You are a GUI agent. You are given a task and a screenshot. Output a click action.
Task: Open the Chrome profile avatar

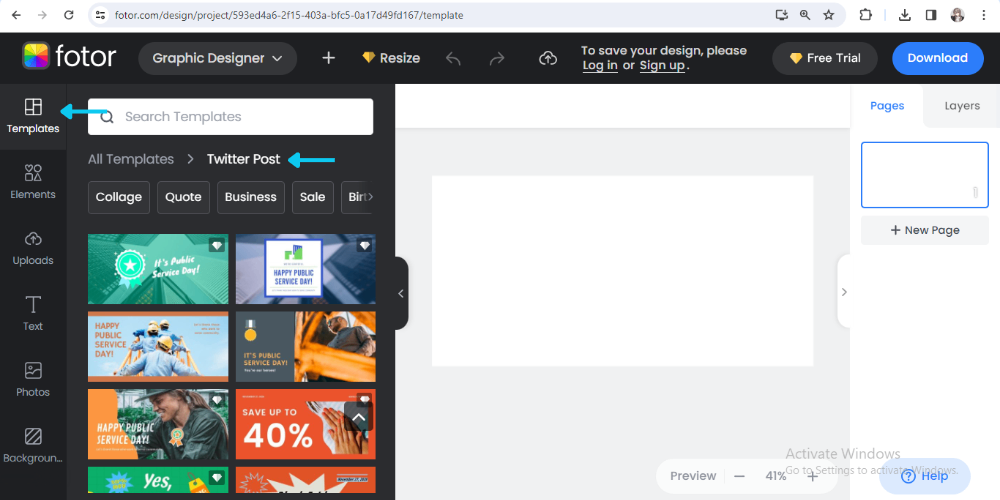(957, 15)
